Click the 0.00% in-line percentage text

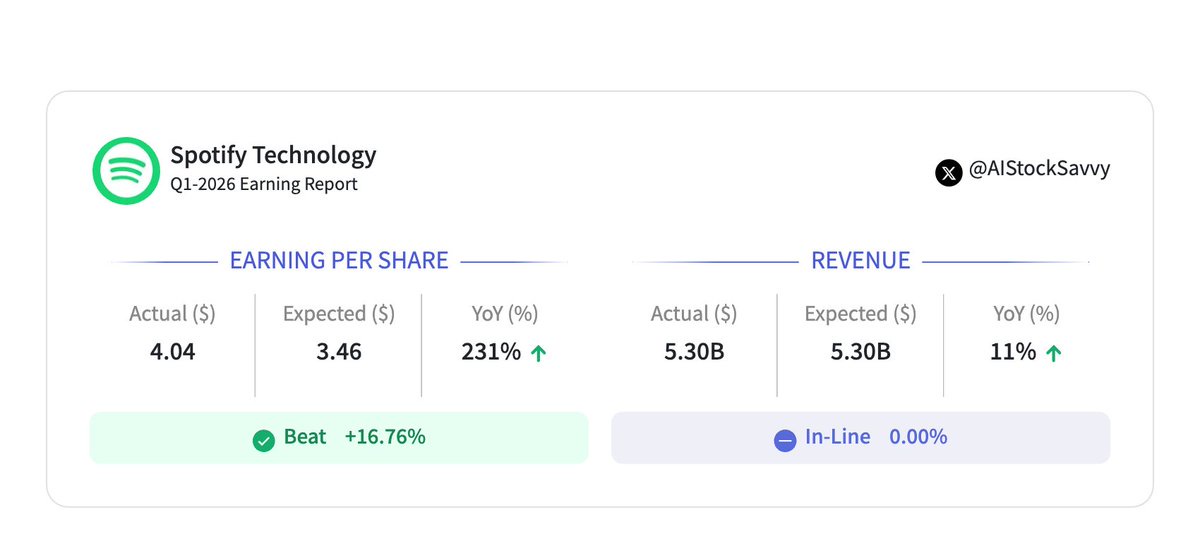[x=918, y=437]
